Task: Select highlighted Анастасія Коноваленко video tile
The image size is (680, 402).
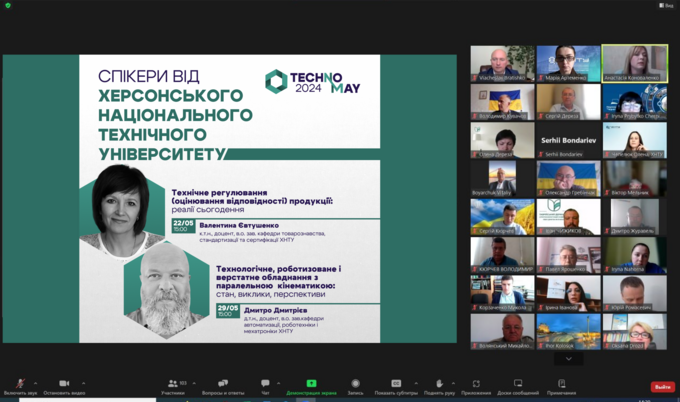Action: [635, 64]
